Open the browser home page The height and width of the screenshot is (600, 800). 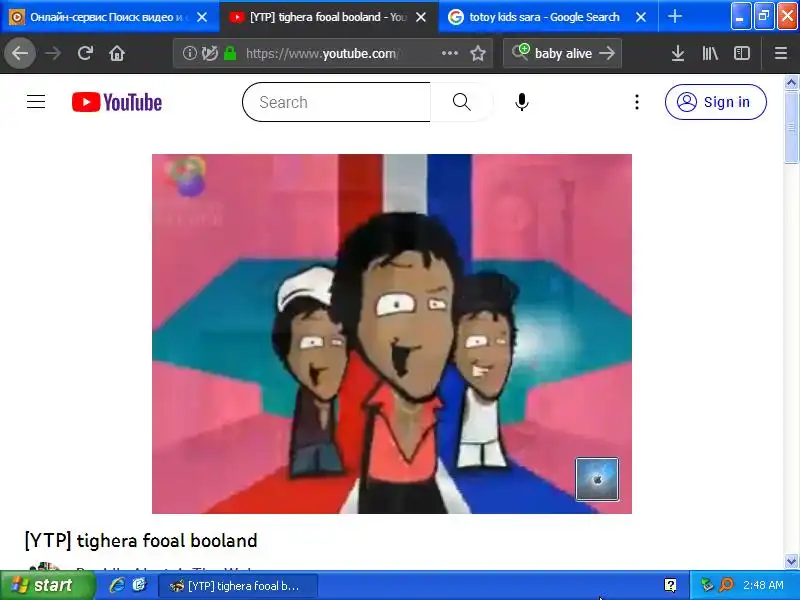pyautogui.click(x=117, y=53)
